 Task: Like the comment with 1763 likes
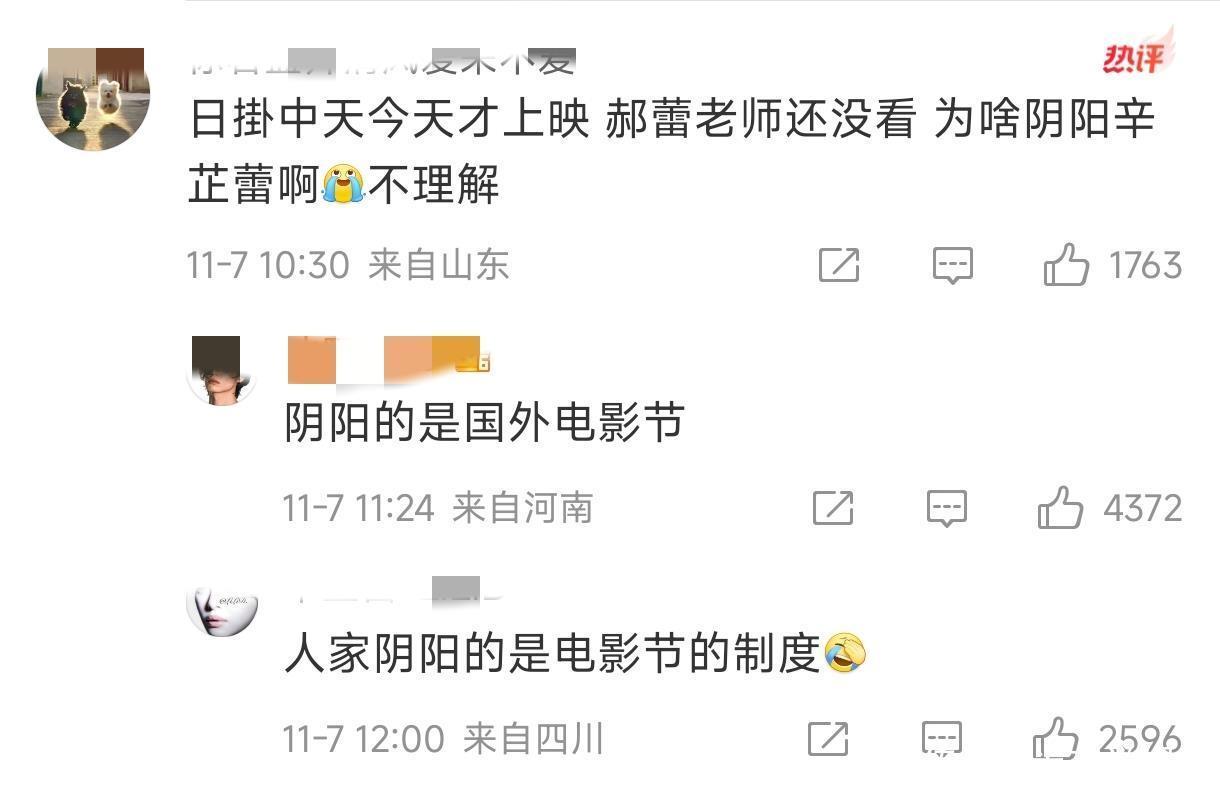click(1065, 264)
